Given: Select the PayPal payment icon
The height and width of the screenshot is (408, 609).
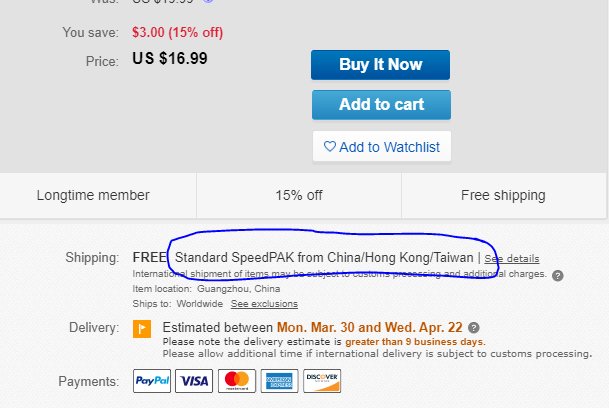Looking at the screenshot, I should point(152,381).
